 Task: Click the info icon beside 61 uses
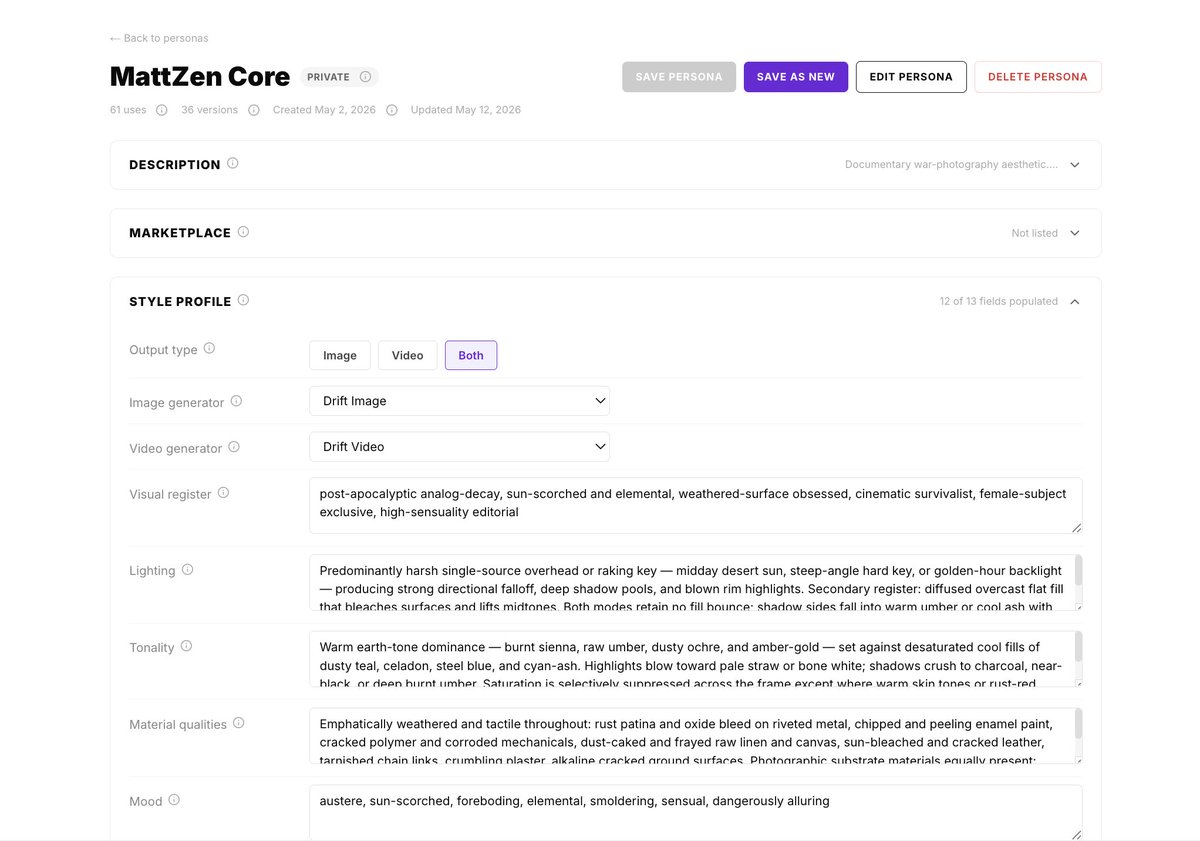[161, 110]
